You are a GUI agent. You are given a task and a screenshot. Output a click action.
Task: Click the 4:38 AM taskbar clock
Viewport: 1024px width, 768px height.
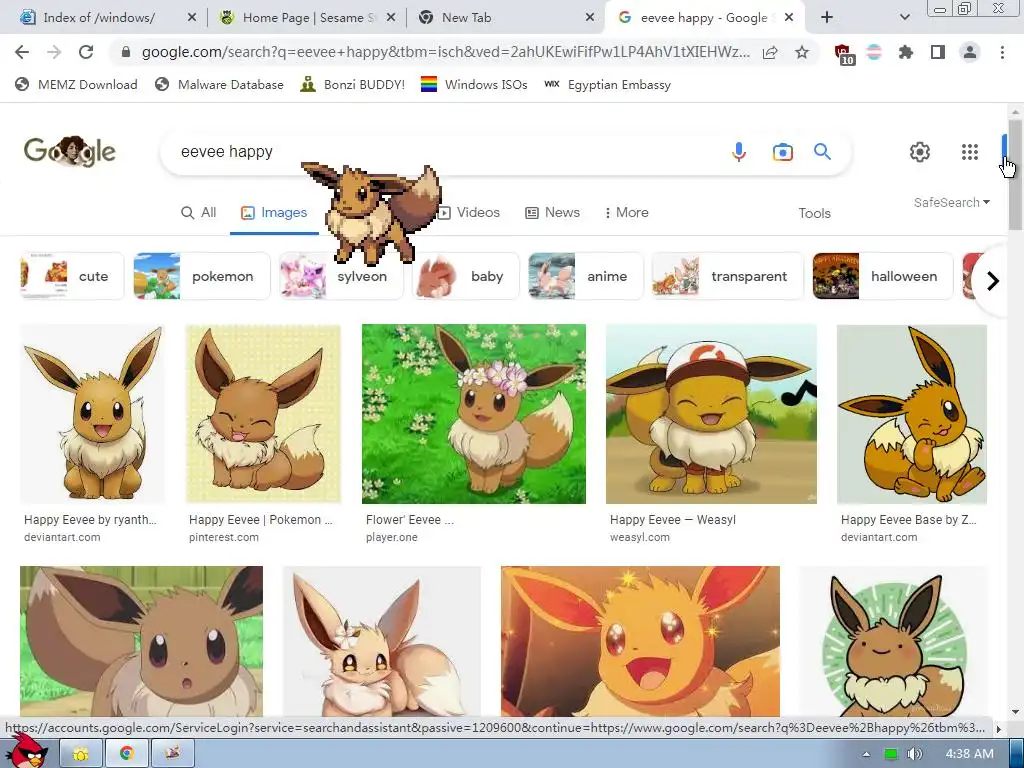click(969, 754)
